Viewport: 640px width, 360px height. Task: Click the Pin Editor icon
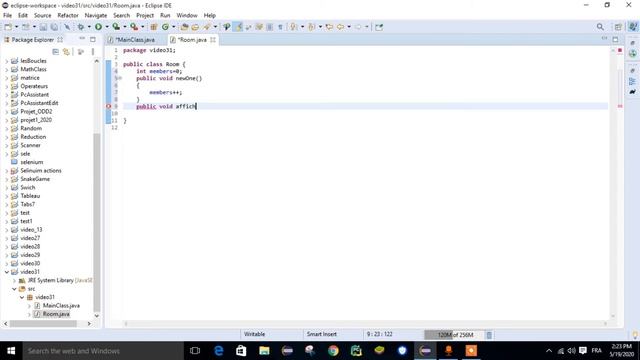pos(379,27)
